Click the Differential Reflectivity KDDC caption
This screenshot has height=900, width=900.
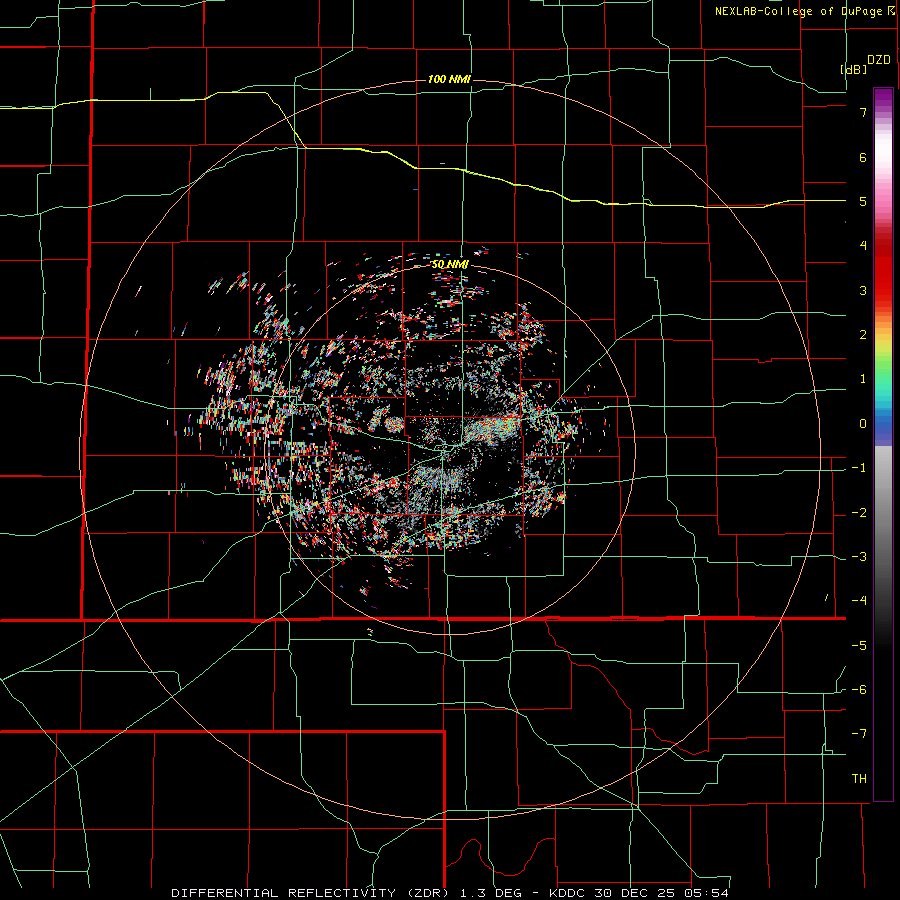coord(450,893)
